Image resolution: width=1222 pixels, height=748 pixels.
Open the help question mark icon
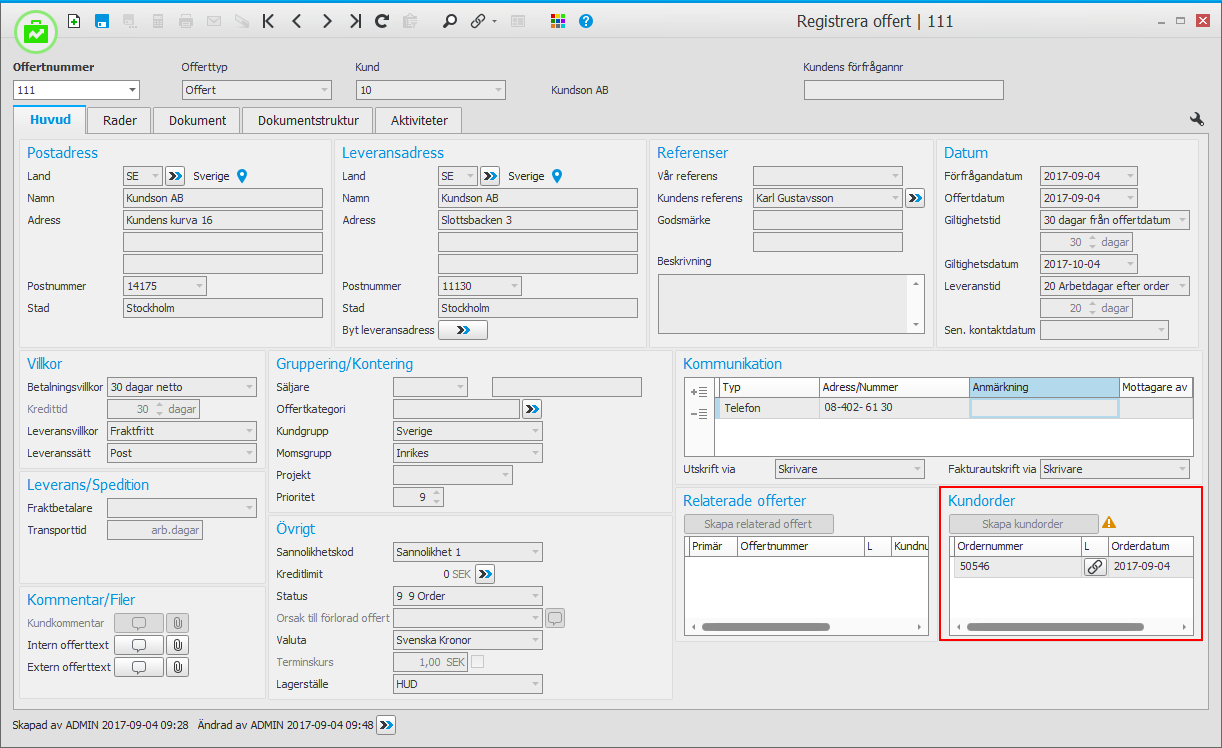(586, 21)
